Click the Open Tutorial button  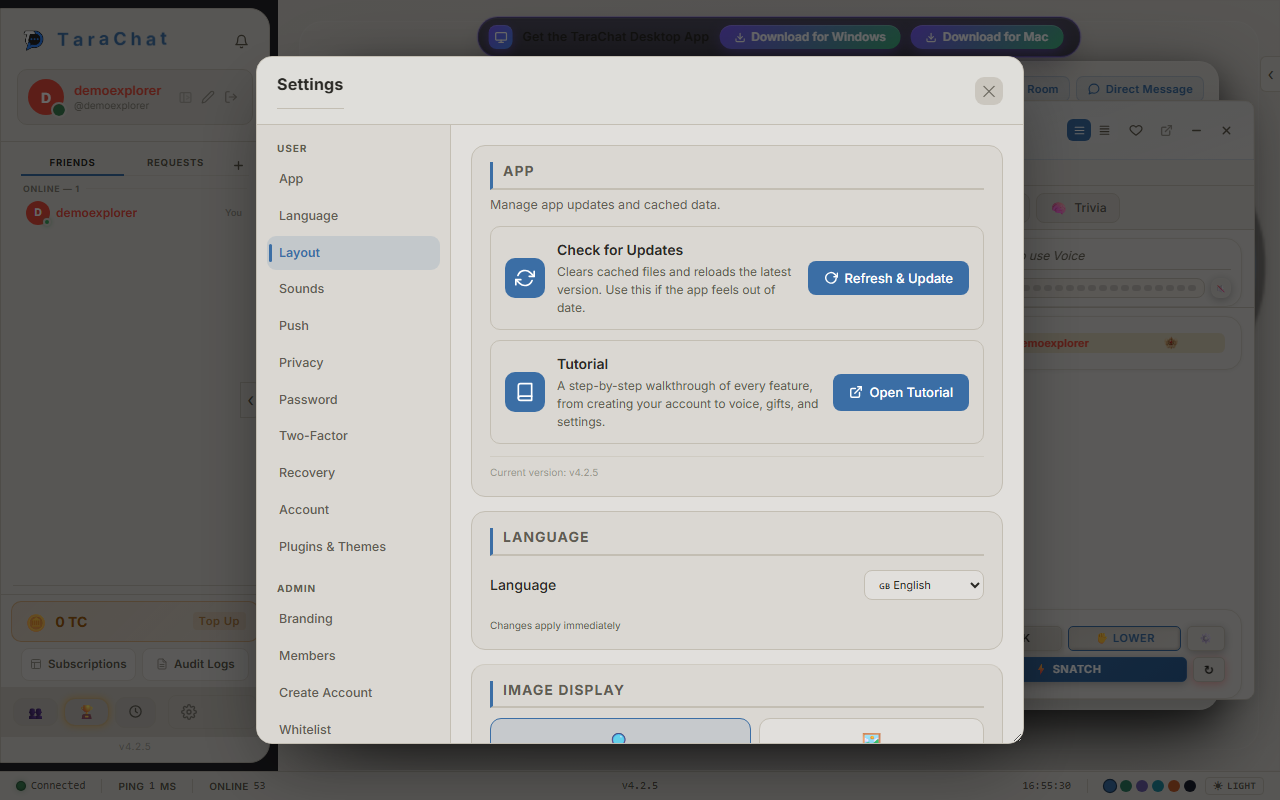tap(901, 392)
